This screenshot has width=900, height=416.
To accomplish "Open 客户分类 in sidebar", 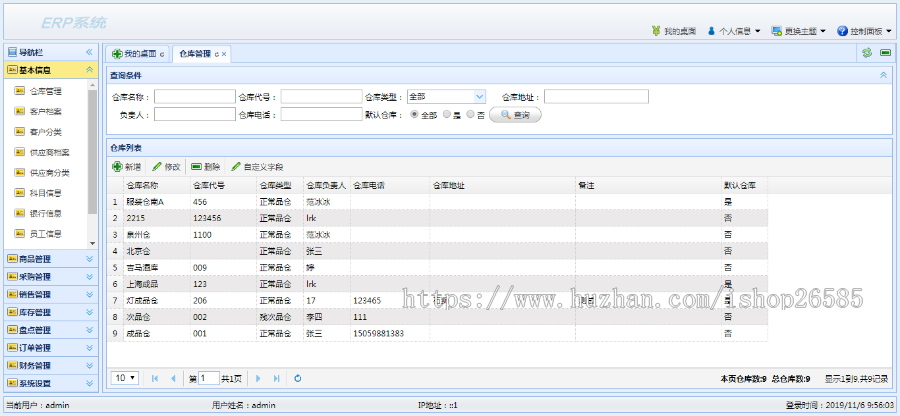I will pos(45,132).
